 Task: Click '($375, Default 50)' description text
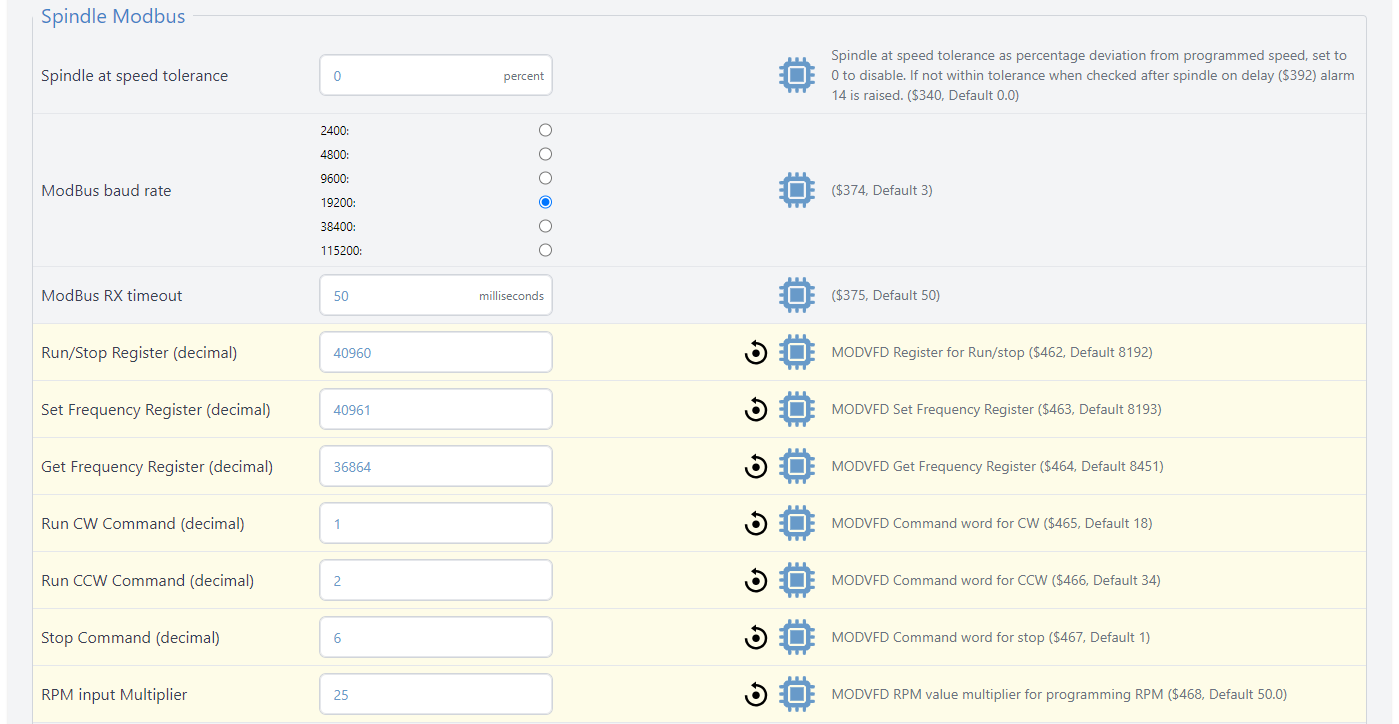pyautogui.click(x=886, y=295)
